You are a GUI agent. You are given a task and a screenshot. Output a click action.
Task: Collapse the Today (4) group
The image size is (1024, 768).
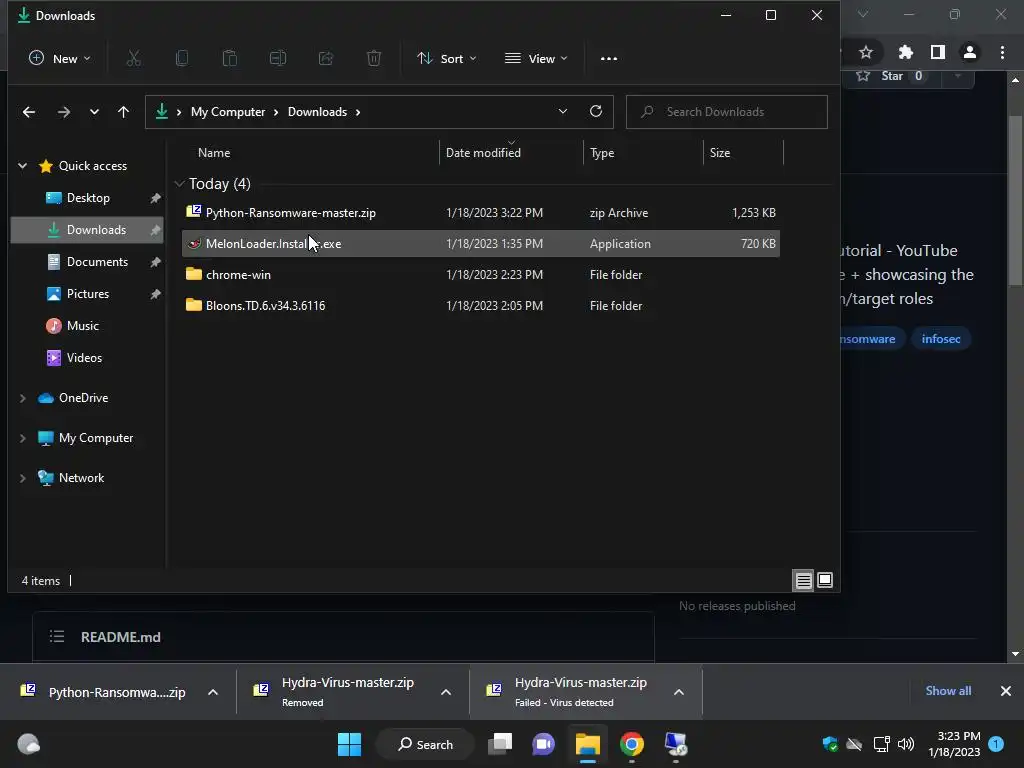pos(180,184)
